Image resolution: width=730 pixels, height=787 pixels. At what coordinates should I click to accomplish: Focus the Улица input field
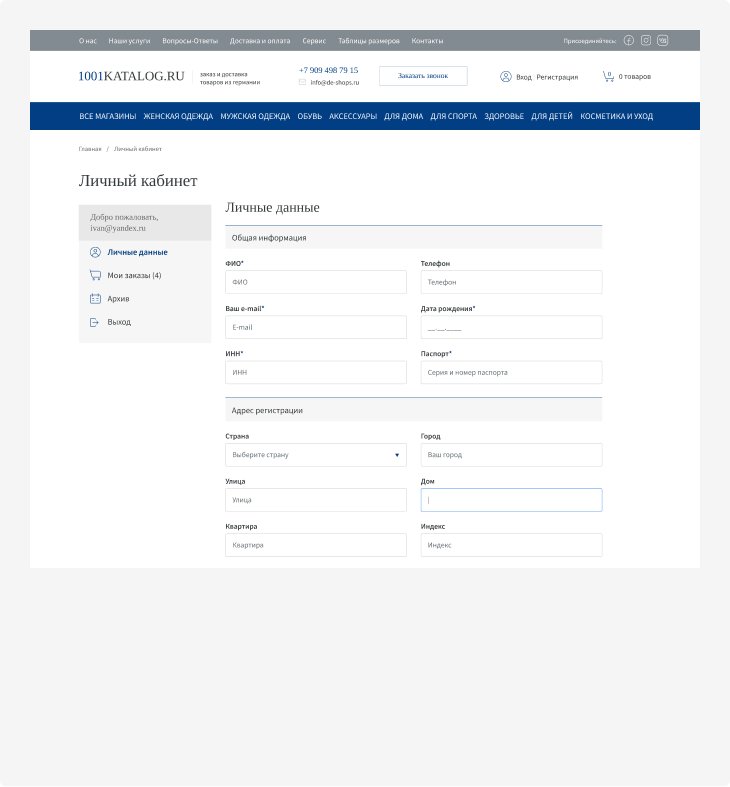click(x=316, y=500)
